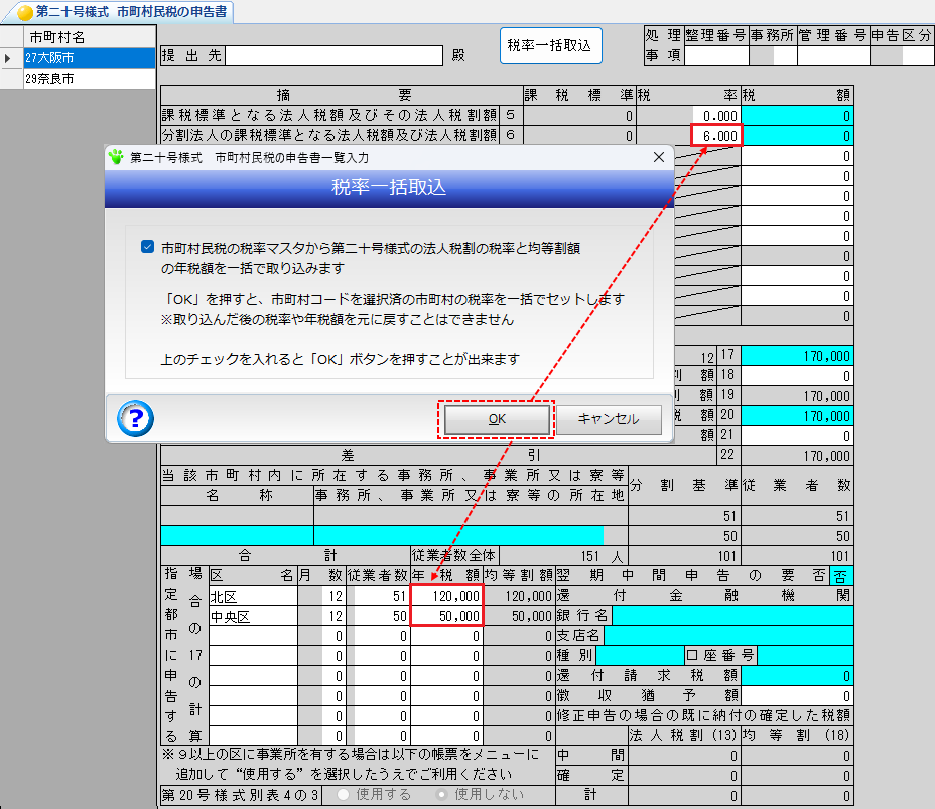Screen dimensions: 935x809
Task: Select 29奈良市 in the municipality list
Action: pos(88,78)
